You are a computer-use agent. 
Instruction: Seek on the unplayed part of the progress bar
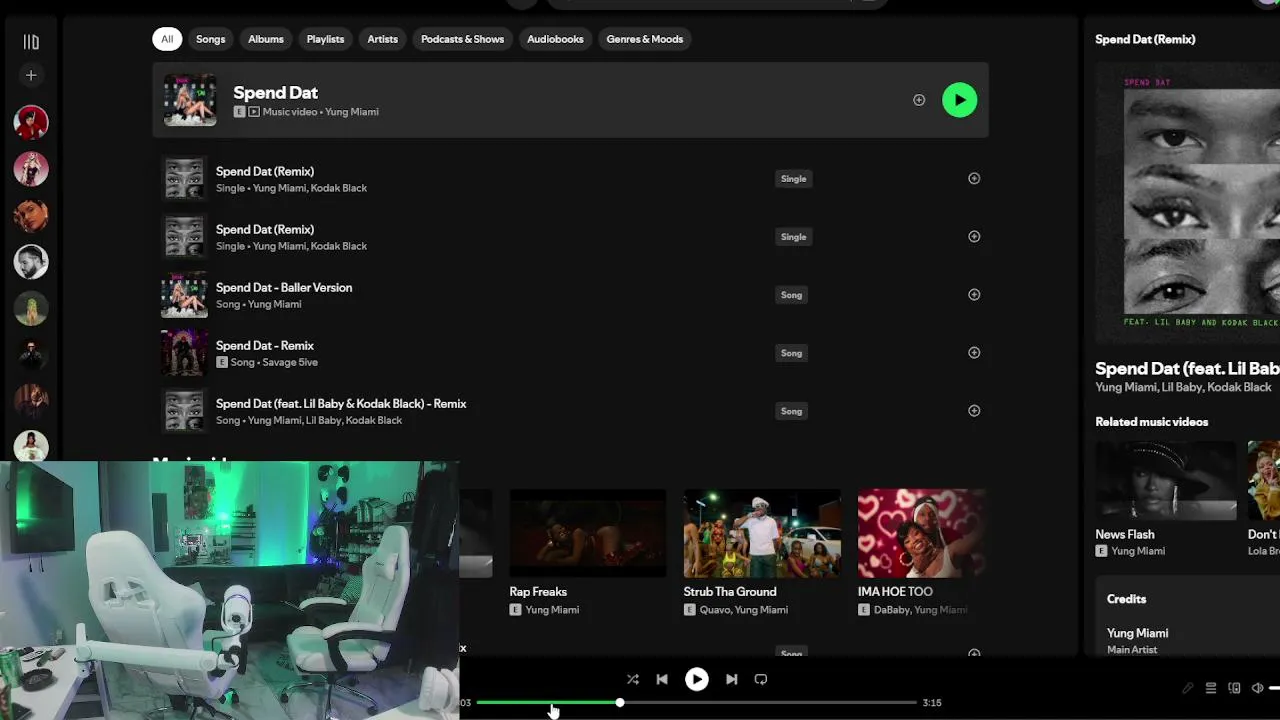click(x=768, y=703)
